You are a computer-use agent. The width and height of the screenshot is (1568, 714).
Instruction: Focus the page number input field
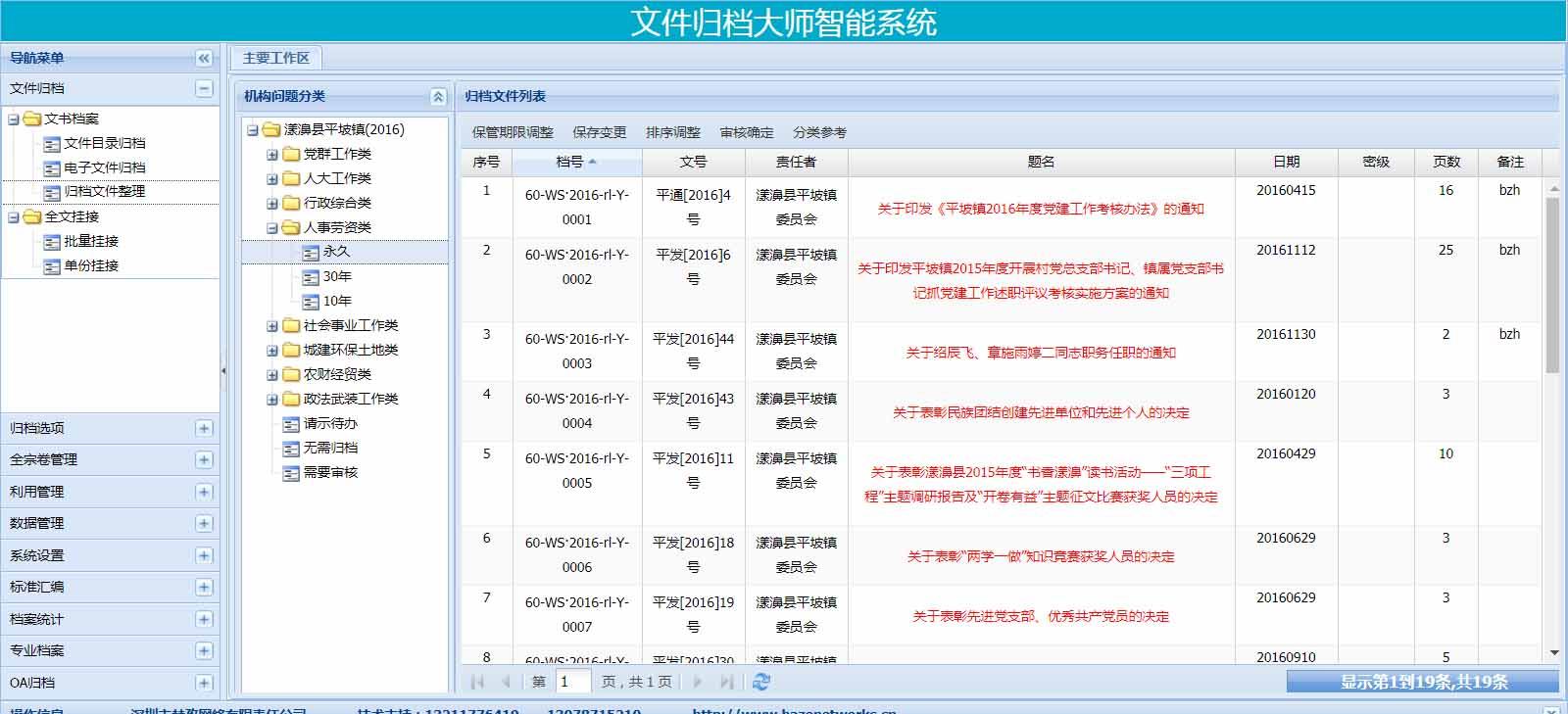pos(573,682)
